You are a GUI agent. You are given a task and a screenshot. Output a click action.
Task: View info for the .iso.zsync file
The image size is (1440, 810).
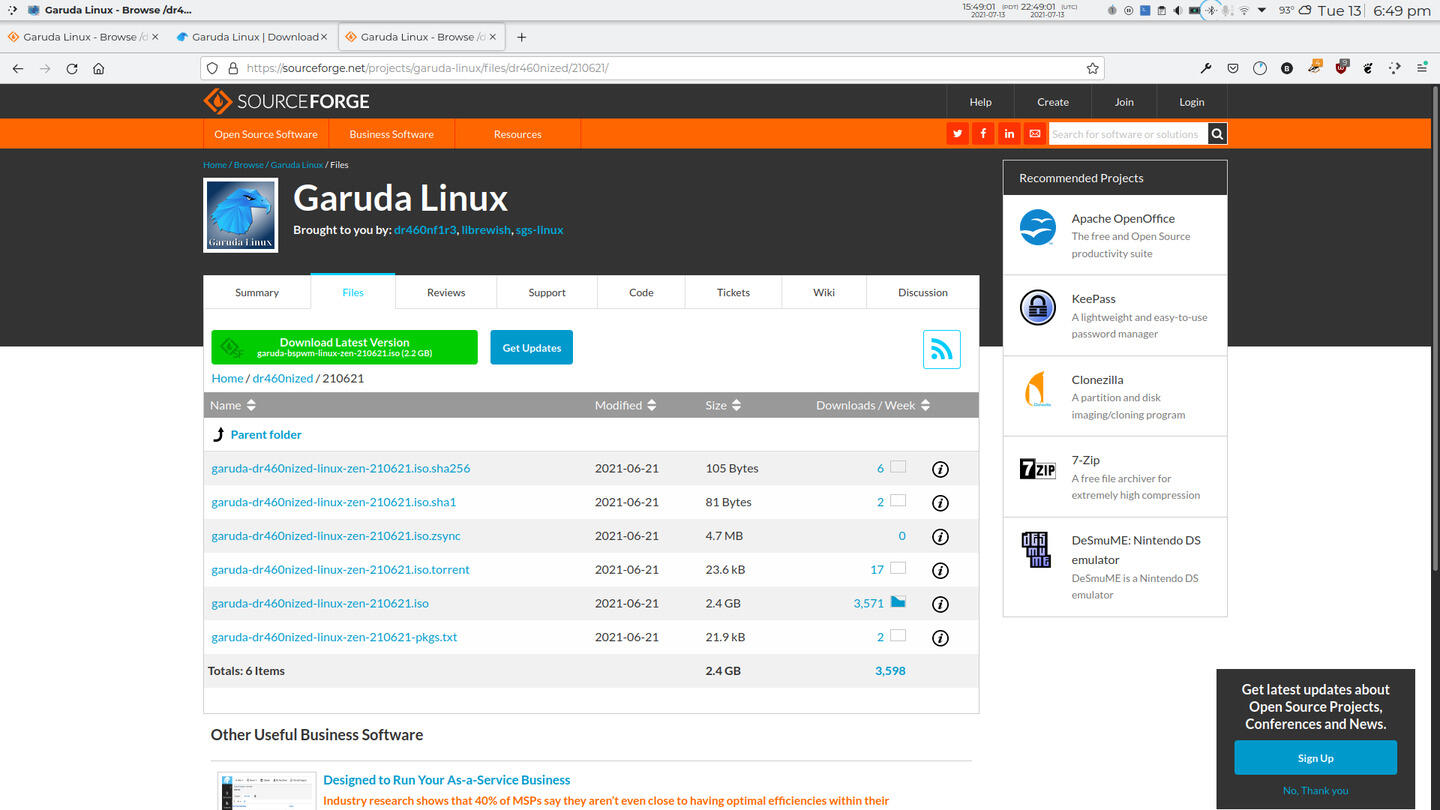[x=940, y=537]
